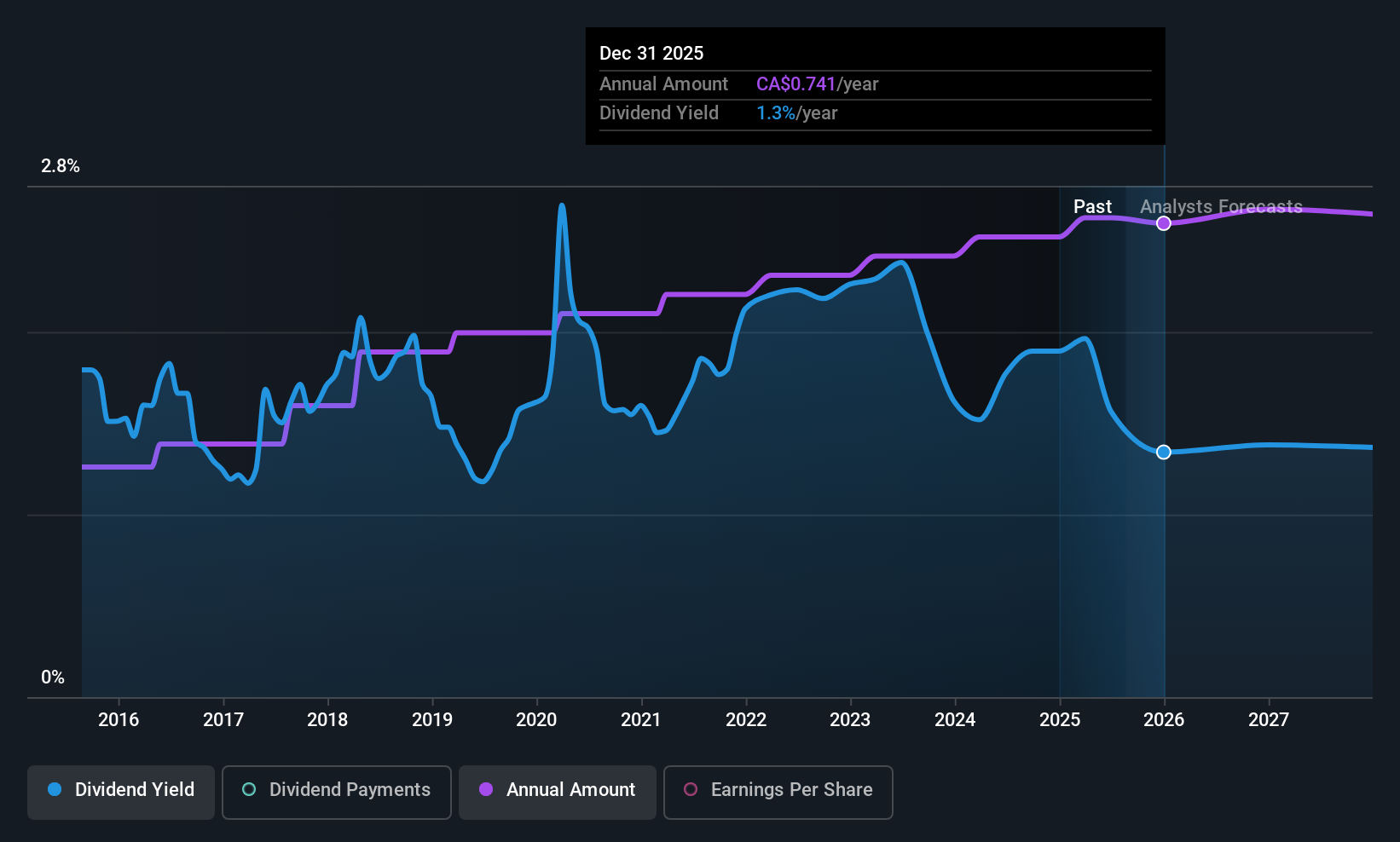Click the 2020 label on the timeline axis
1400x842 pixels.
point(536,720)
